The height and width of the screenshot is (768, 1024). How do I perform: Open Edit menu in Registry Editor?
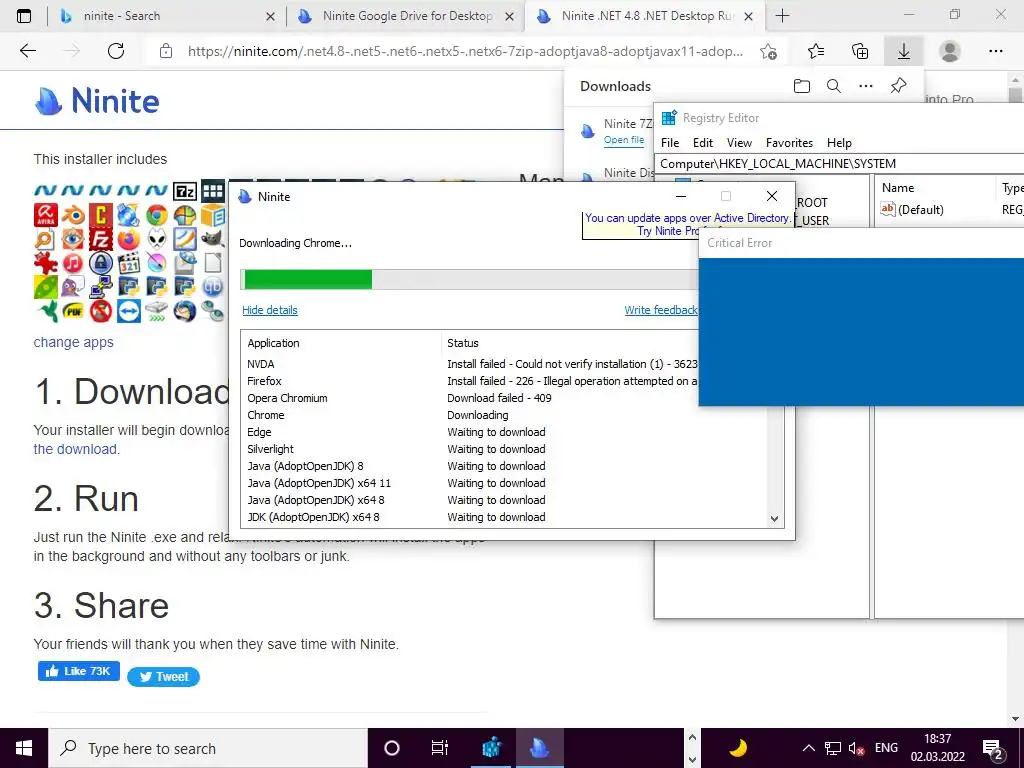703,142
